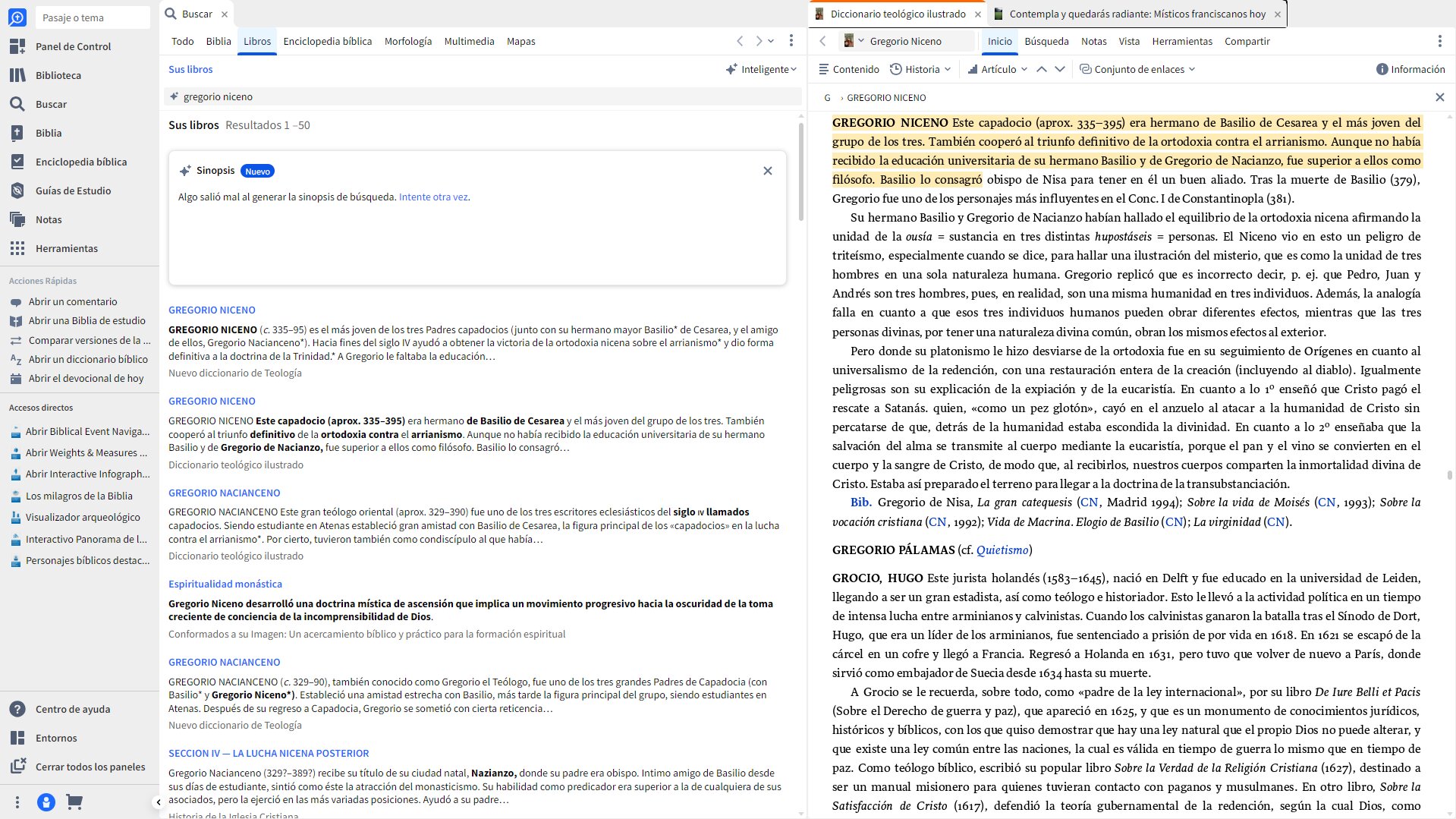This screenshot has width=1456, height=819.
Task: Click the Sus libros link
Action: point(190,69)
